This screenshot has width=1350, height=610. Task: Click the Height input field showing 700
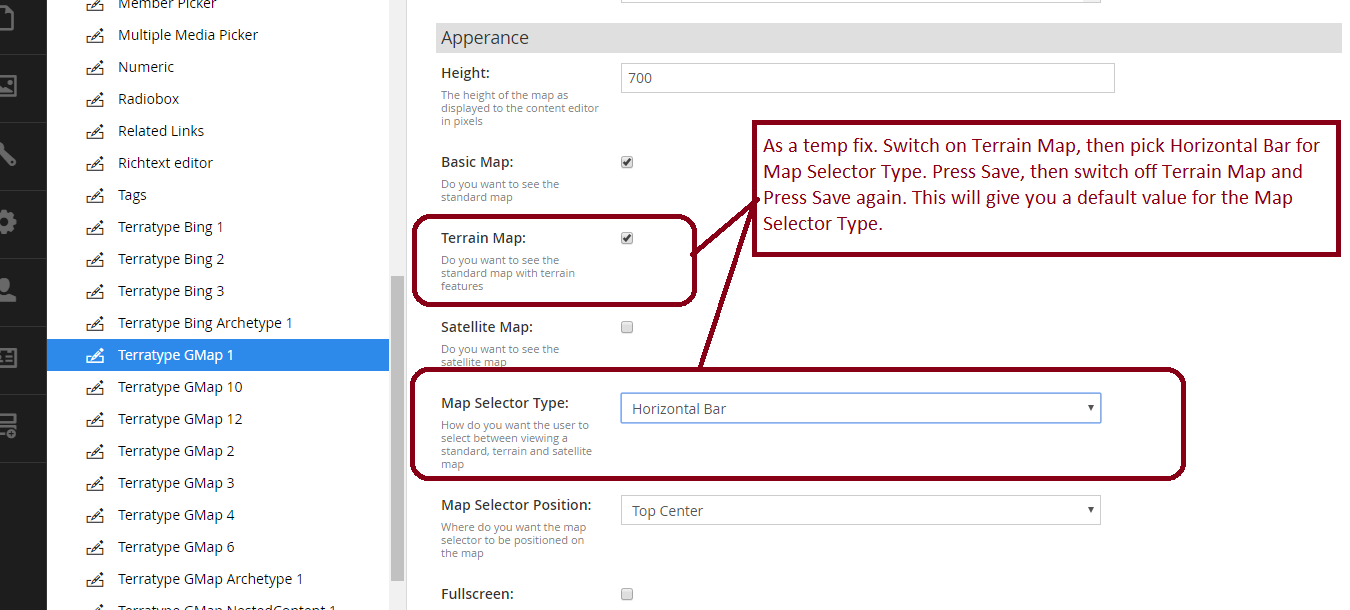tap(867, 78)
